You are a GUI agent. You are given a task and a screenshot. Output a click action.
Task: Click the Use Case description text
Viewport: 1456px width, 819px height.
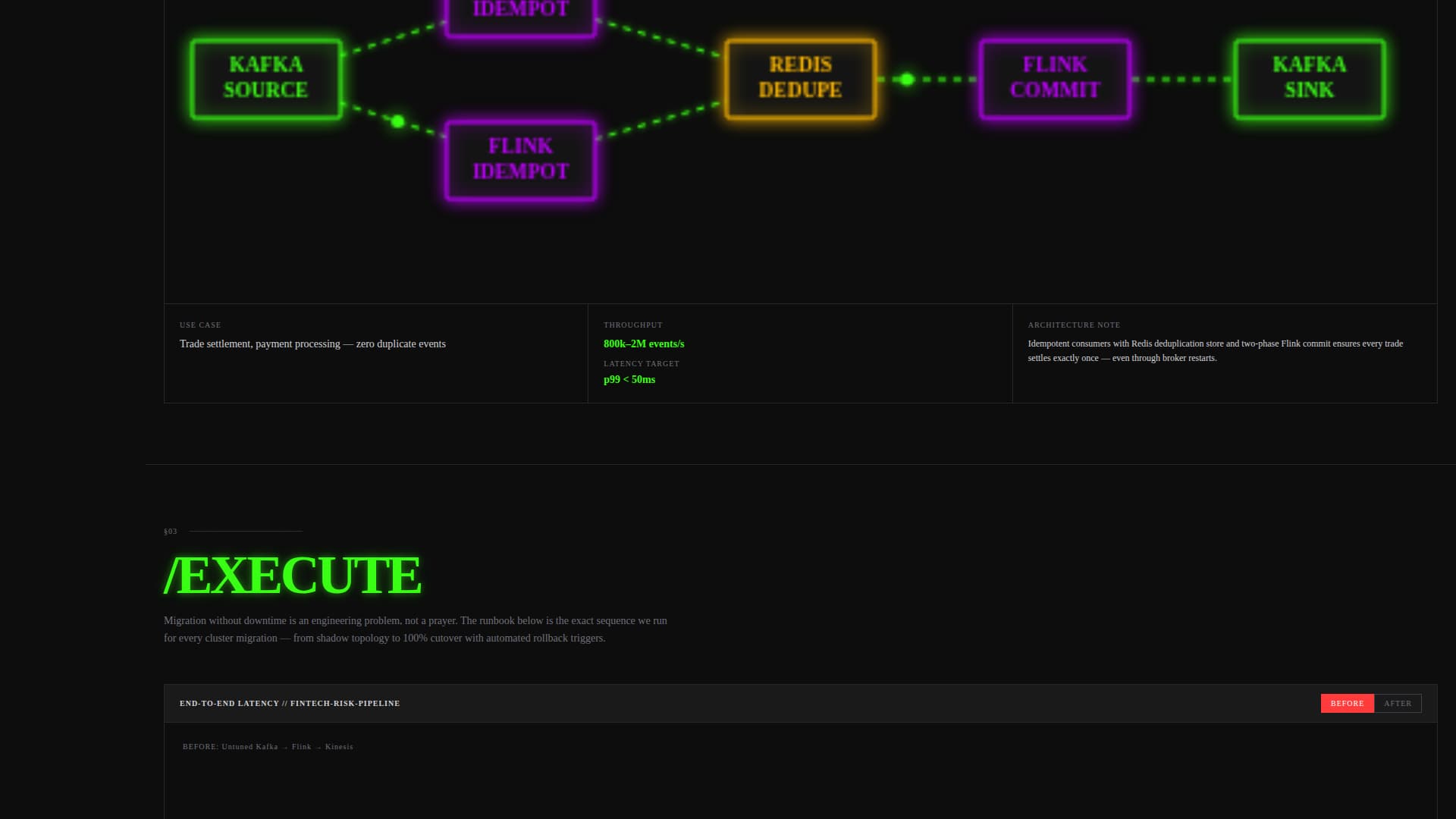312,344
